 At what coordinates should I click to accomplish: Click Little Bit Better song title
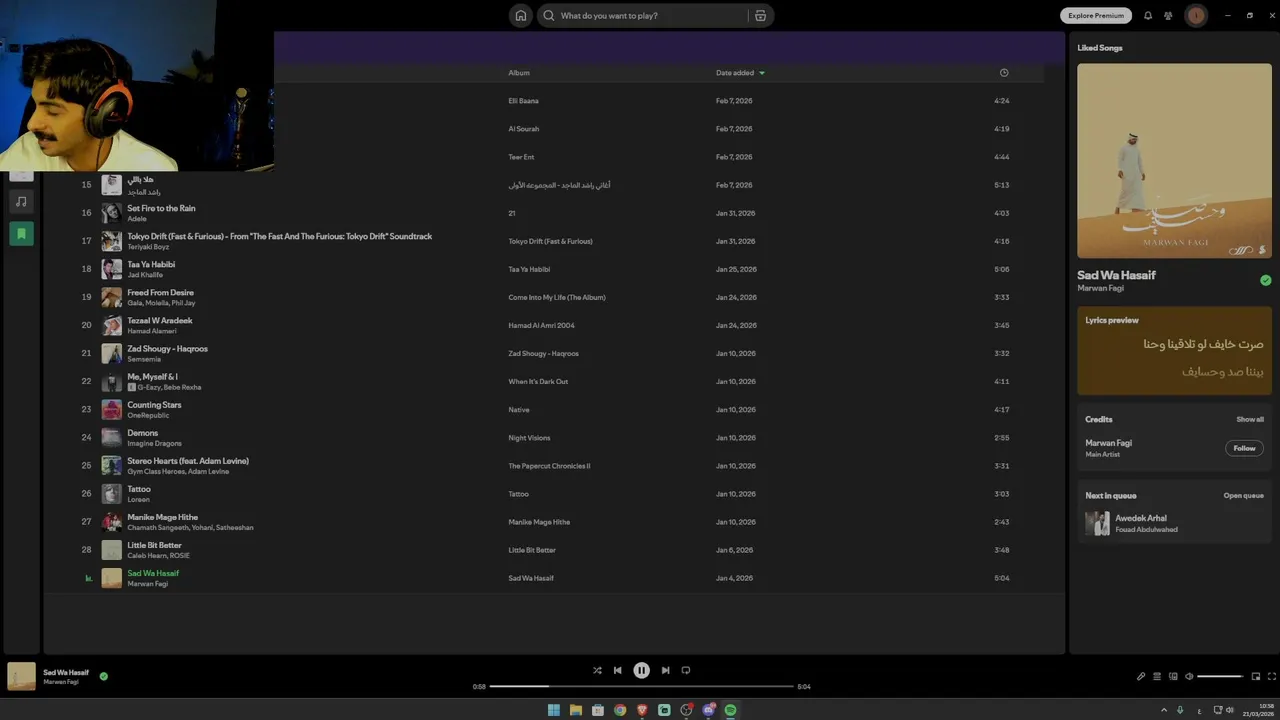154,545
